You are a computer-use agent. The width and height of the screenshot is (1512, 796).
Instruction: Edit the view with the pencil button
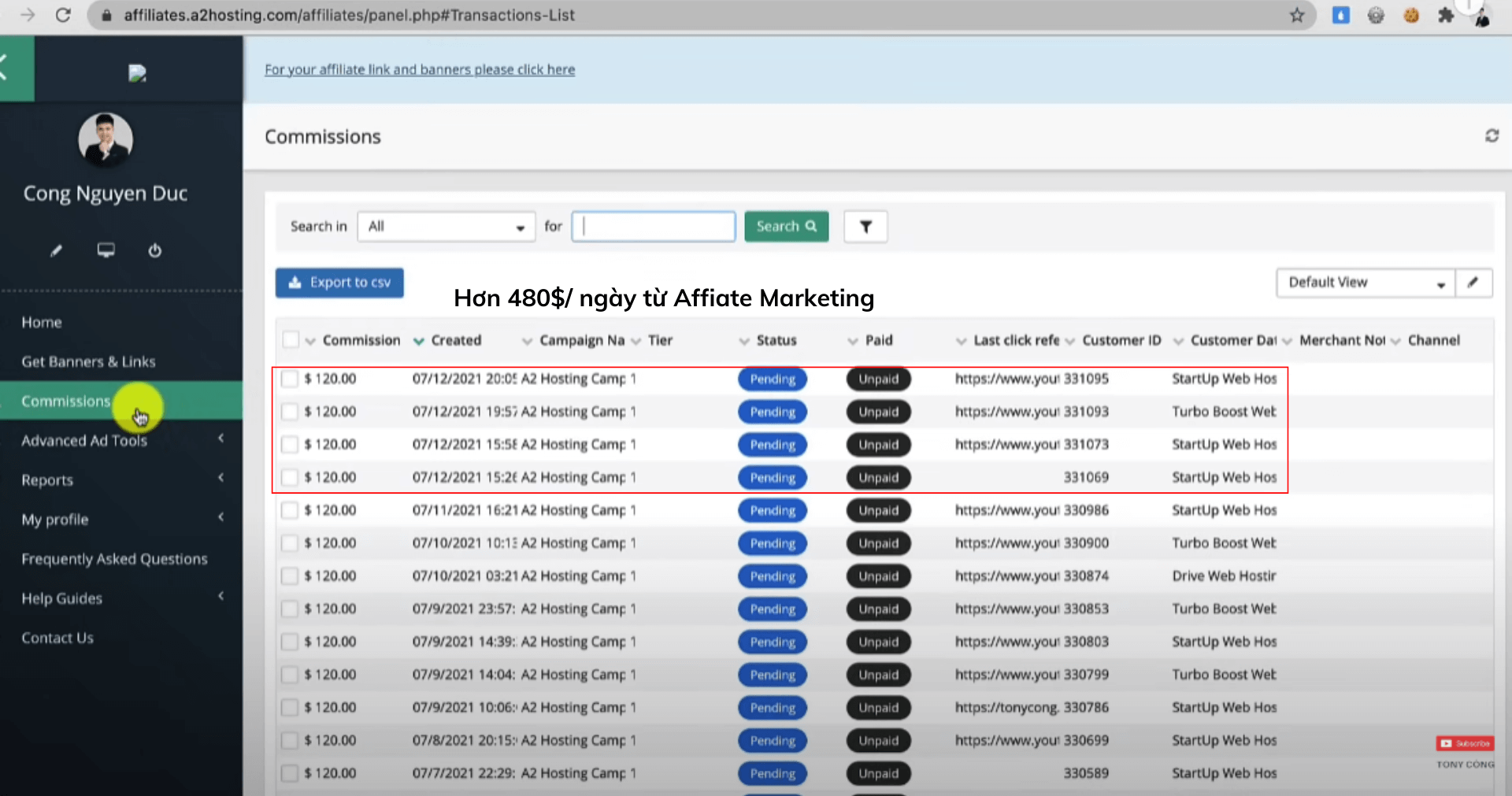point(1473,283)
